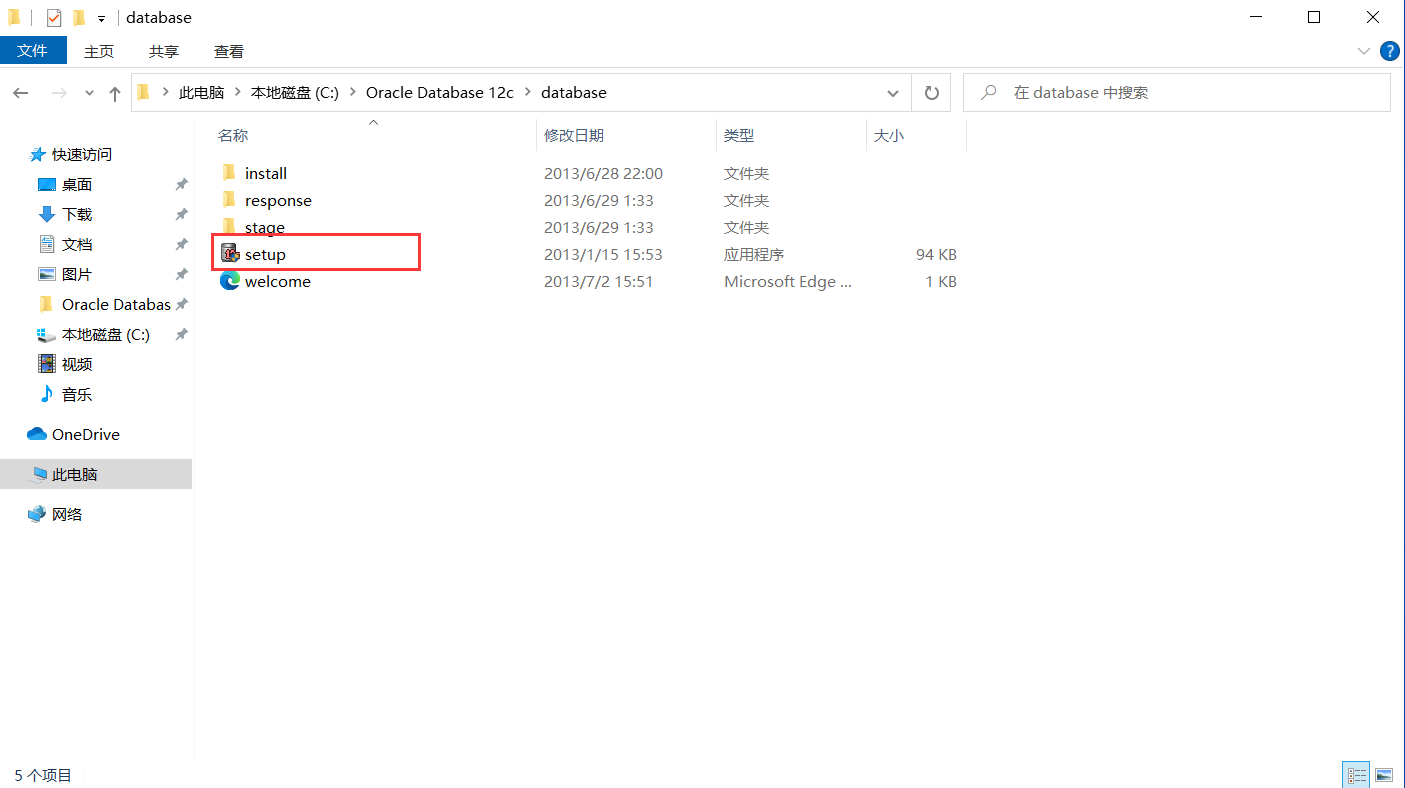Click 本地磁盘 (C:) in the breadcrumb

295,92
